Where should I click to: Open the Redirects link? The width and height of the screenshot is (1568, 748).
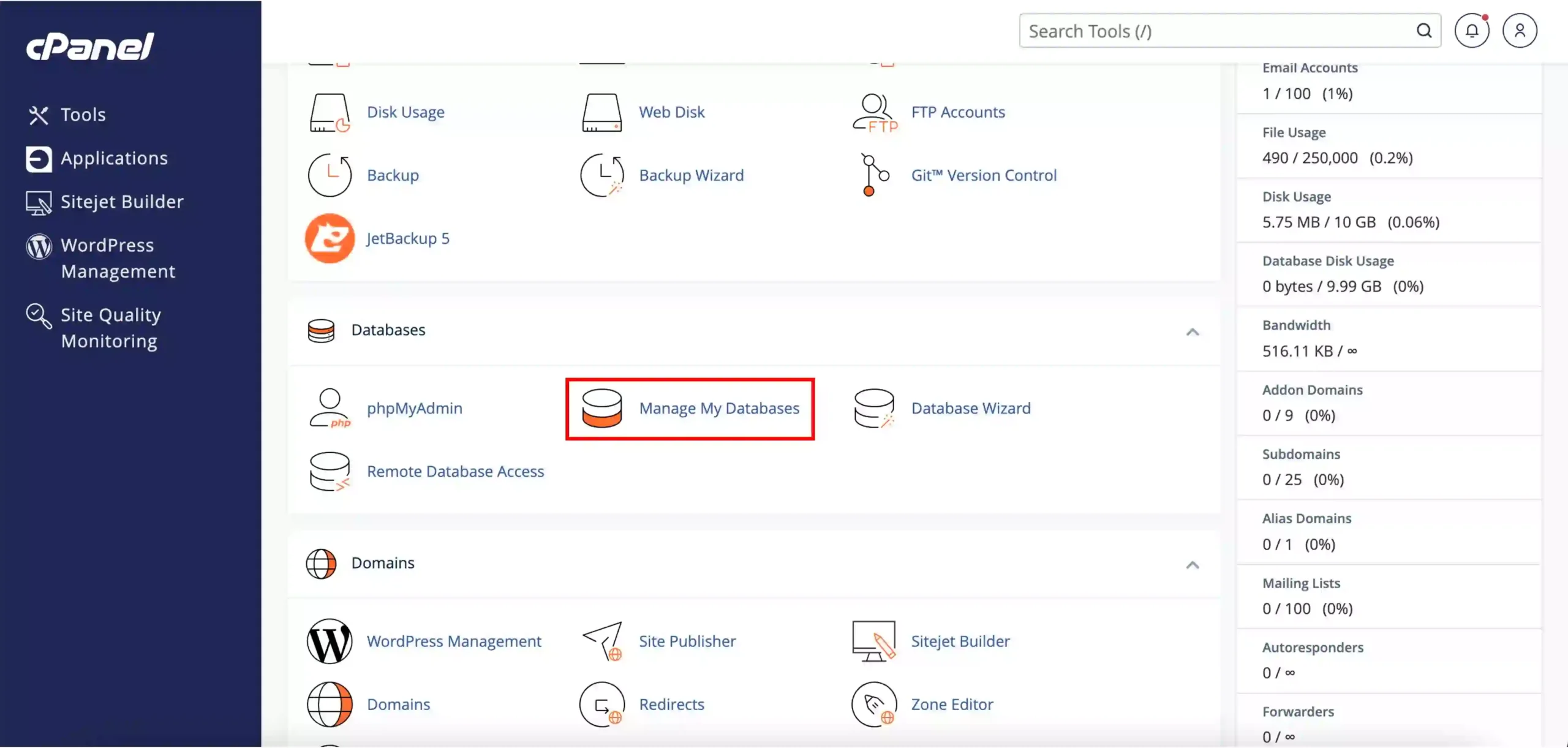coord(671,705)
